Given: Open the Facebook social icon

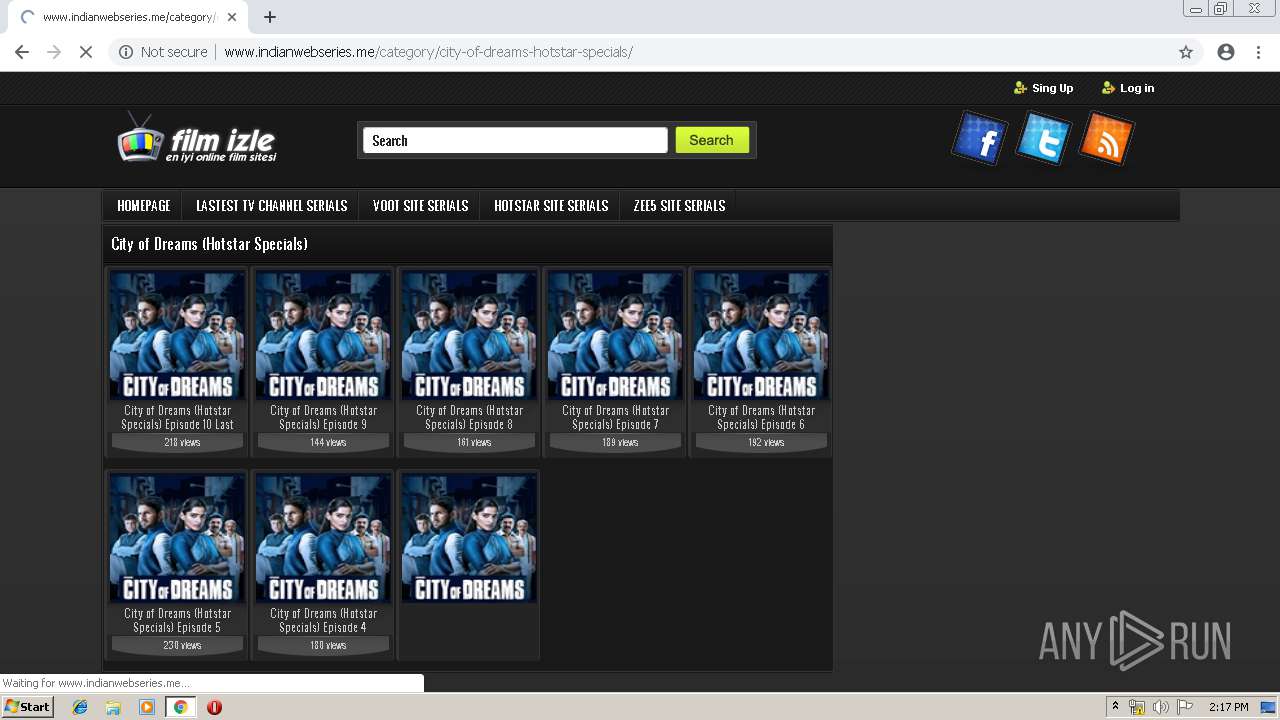Looking at the screenshot, I should tap(979, 138).
